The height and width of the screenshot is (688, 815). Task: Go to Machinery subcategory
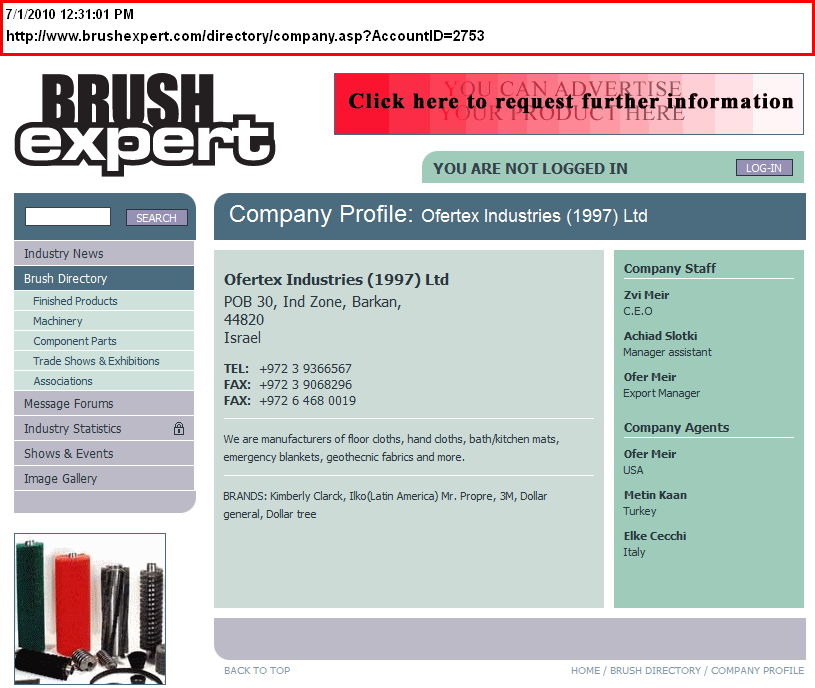tap(58, 321)
